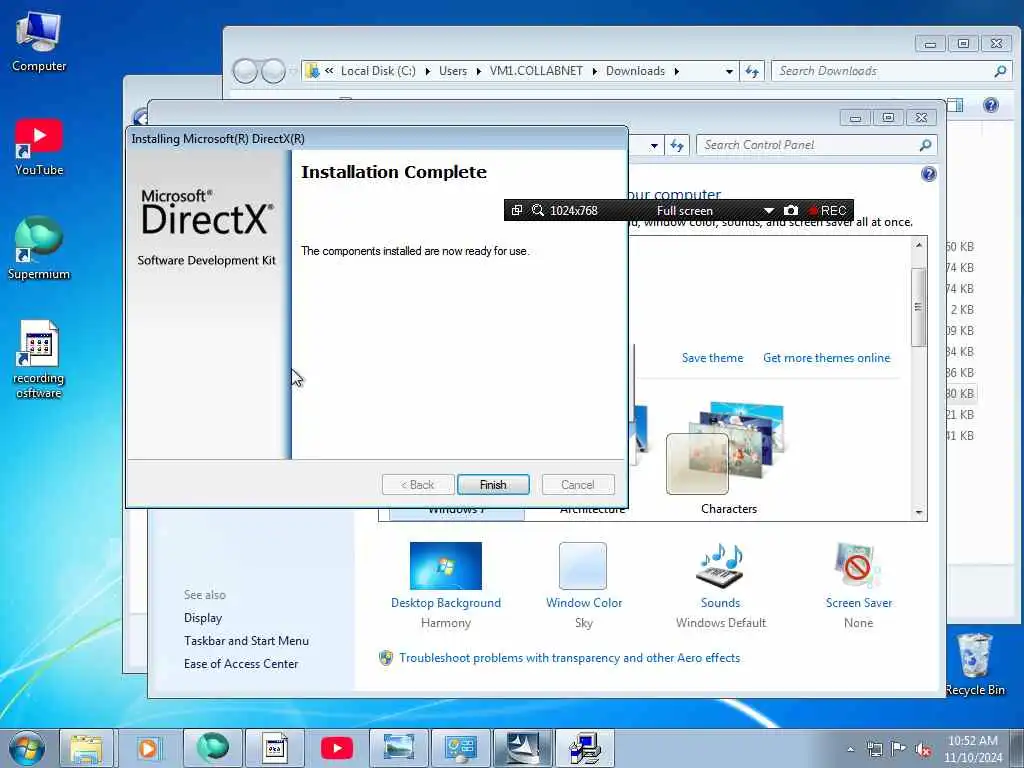Screen dimensions: 1024x768
Task: Open the YouTube desktop shortcut
Action: pos(39,147)
